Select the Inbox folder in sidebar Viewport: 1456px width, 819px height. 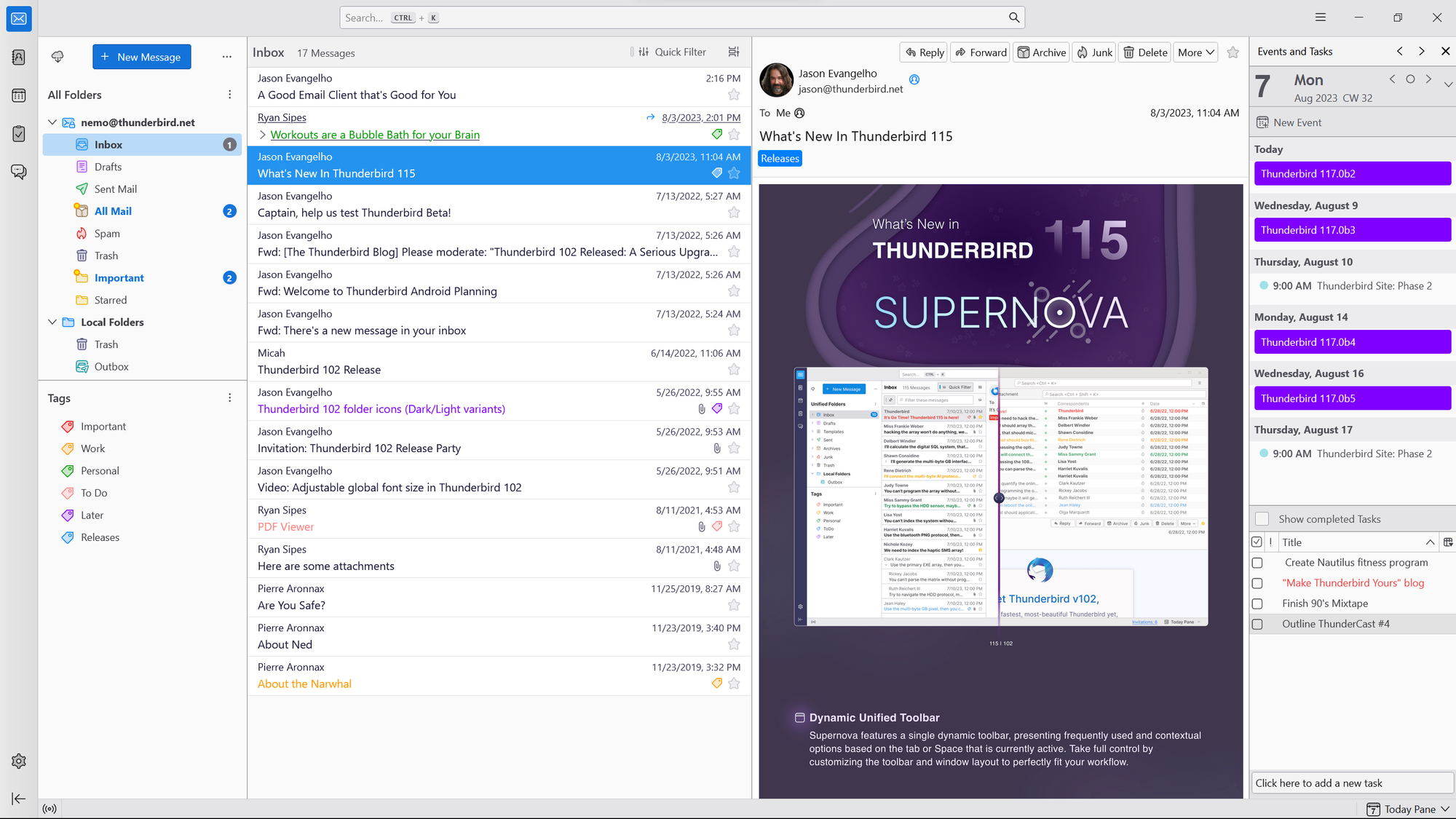click(x=108, y=144)
